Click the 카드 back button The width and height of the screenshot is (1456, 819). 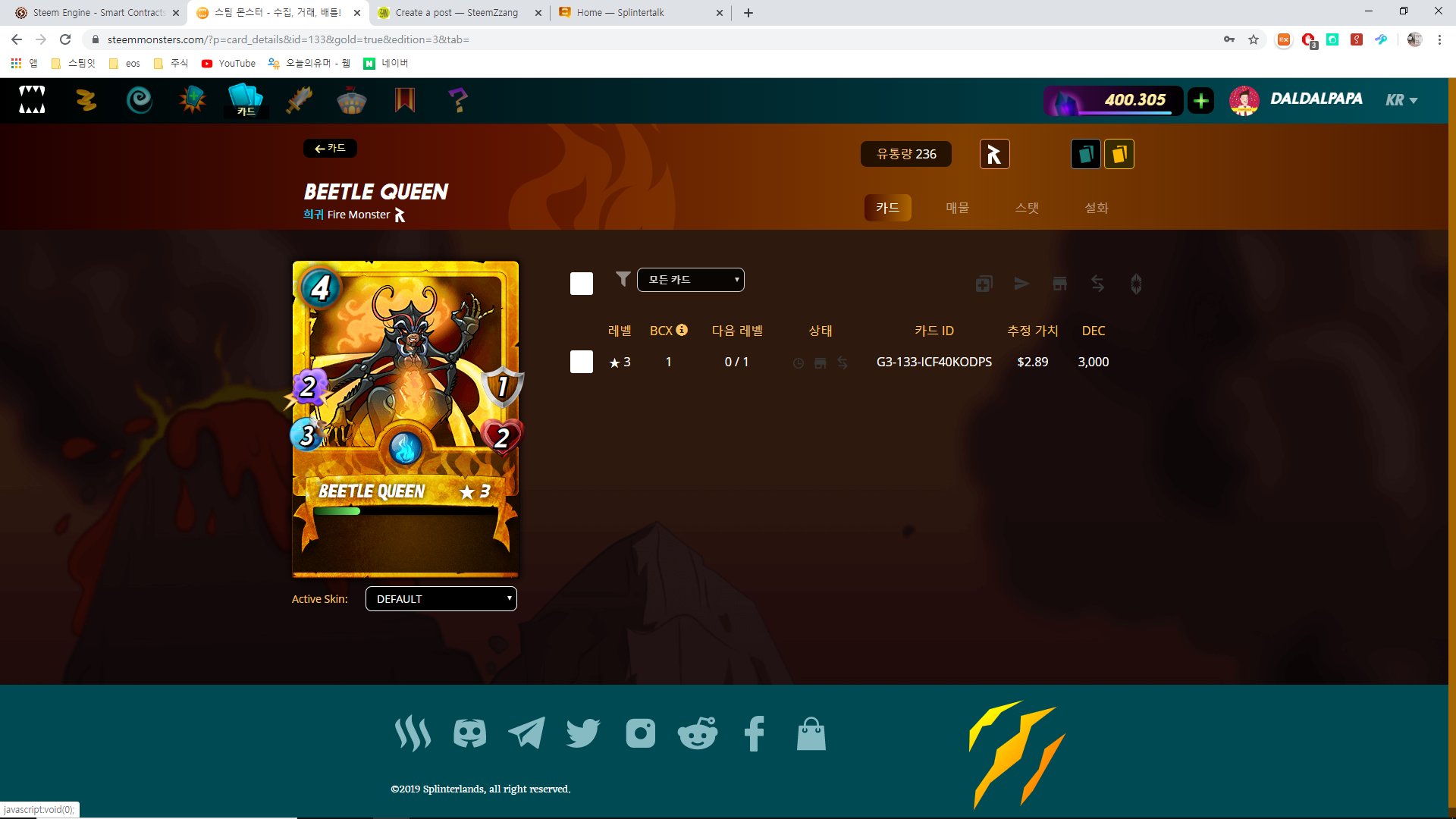(x=330, y=148)
